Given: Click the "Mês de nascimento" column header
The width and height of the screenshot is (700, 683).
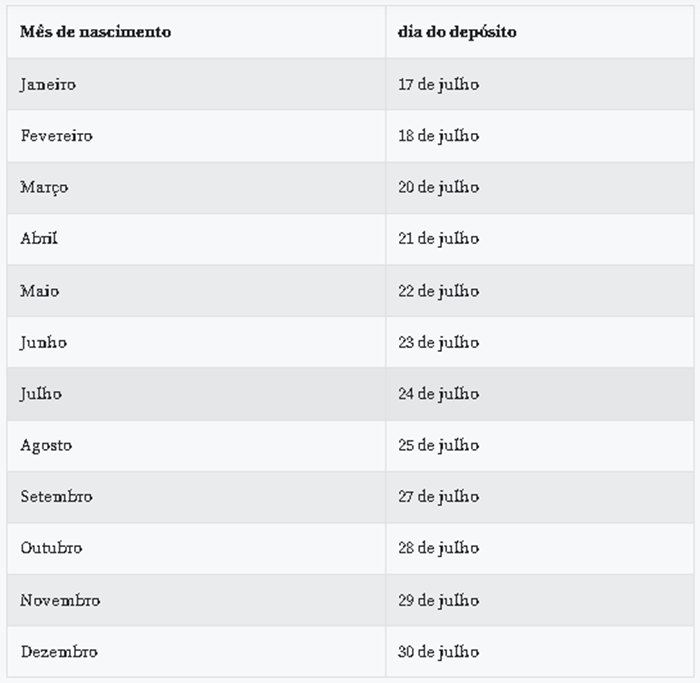Looking at the screenshot, I should point(96,32).
